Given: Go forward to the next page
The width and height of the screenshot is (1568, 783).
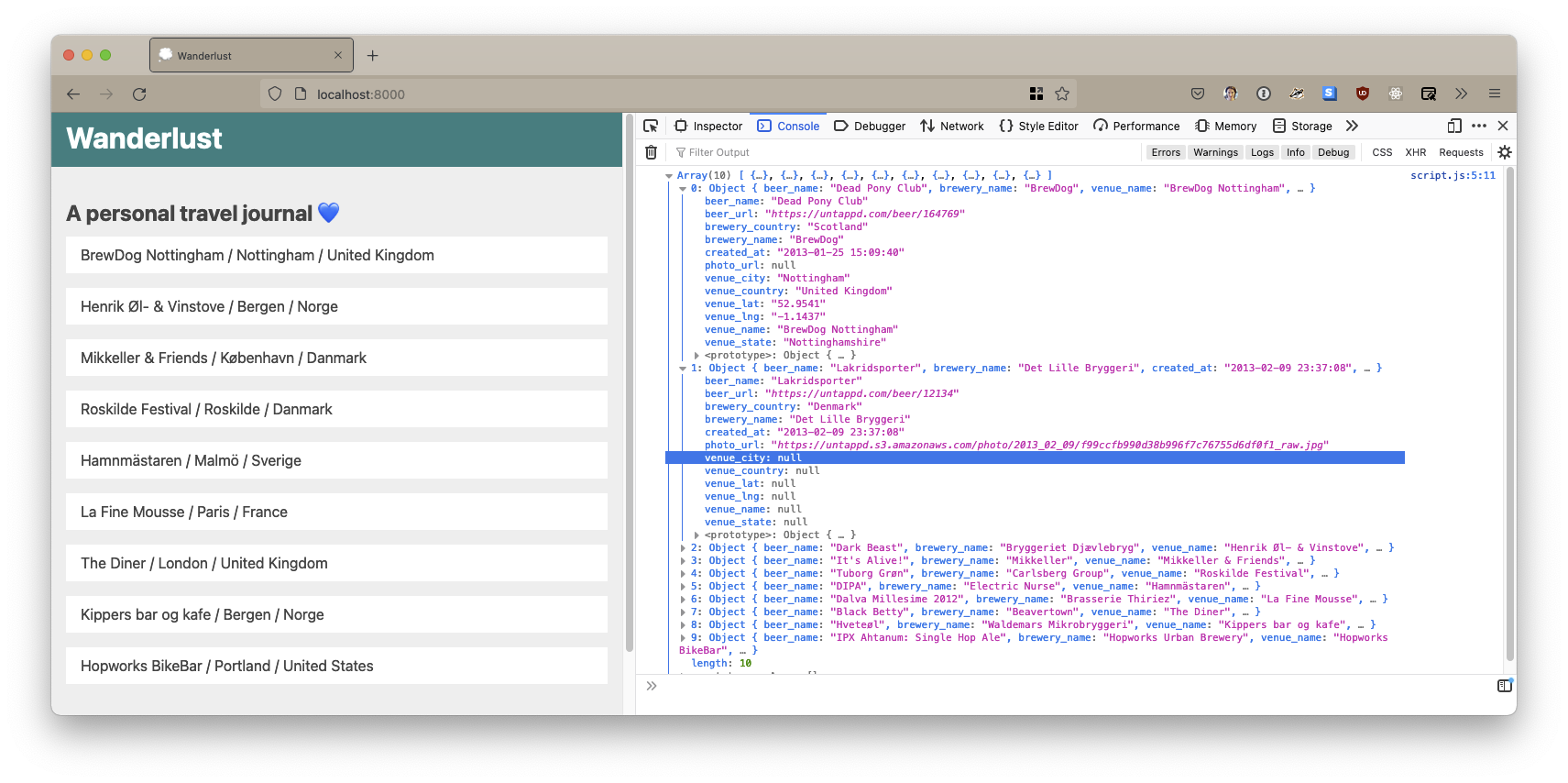Looking at the screenshot, I should click(106, 94).
